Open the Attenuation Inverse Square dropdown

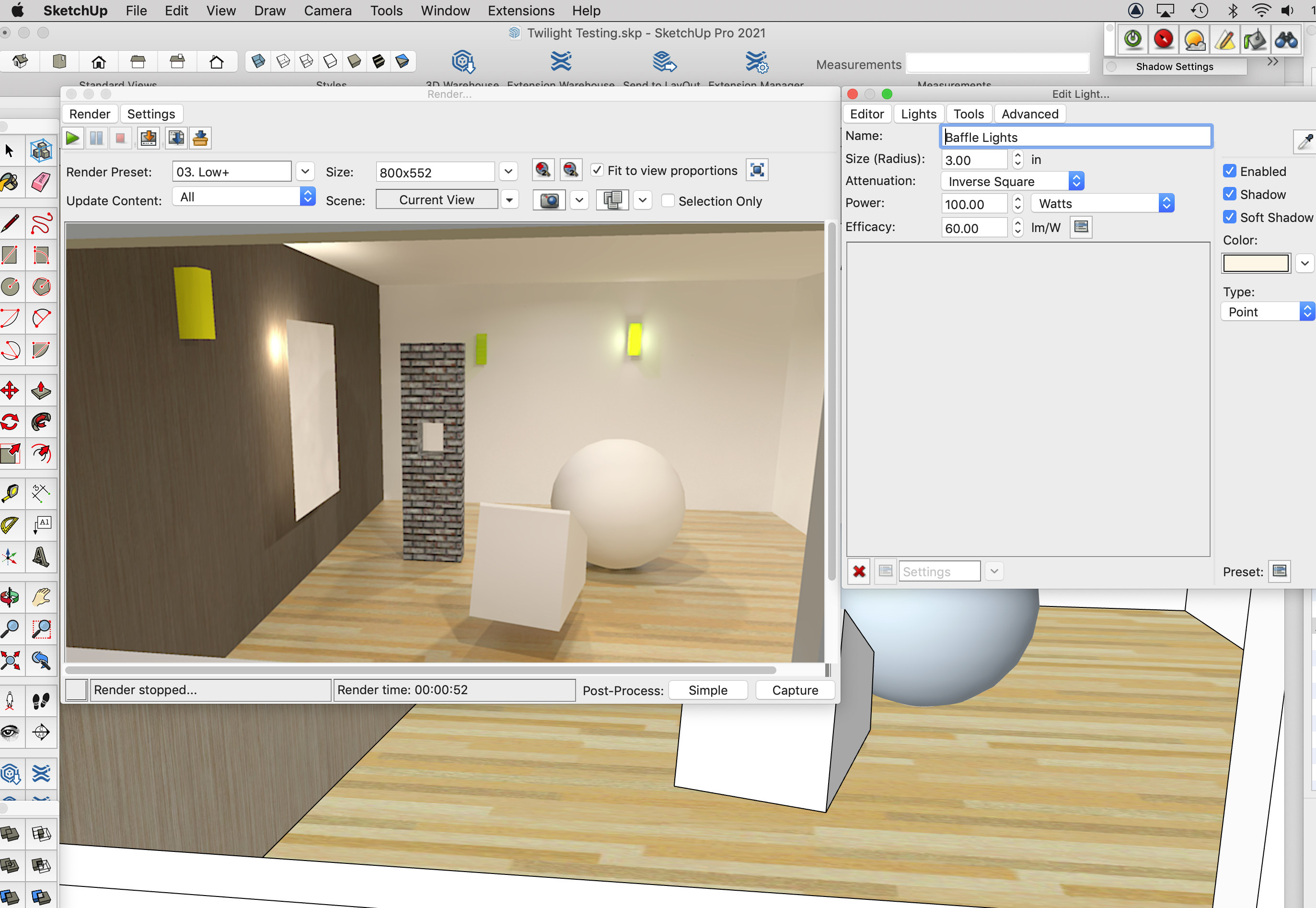coord(1012,182)
